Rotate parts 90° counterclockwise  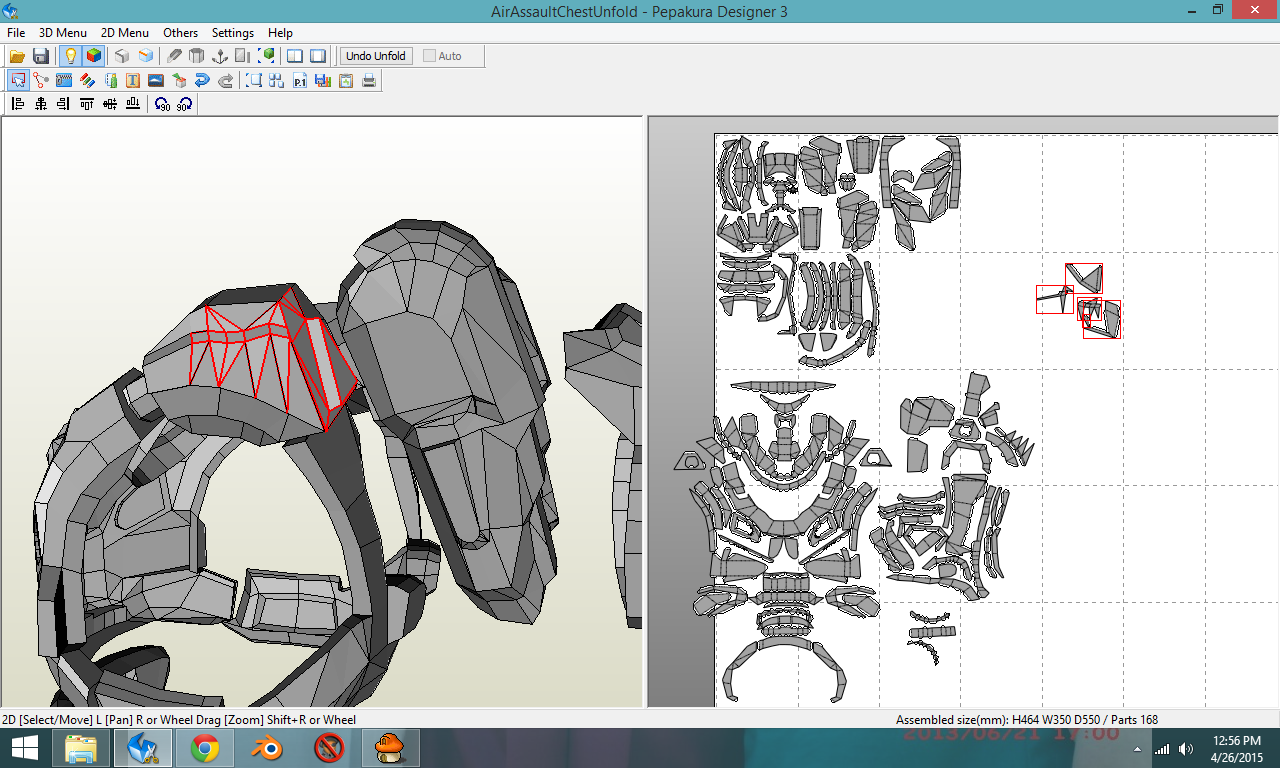click(162, 104)
